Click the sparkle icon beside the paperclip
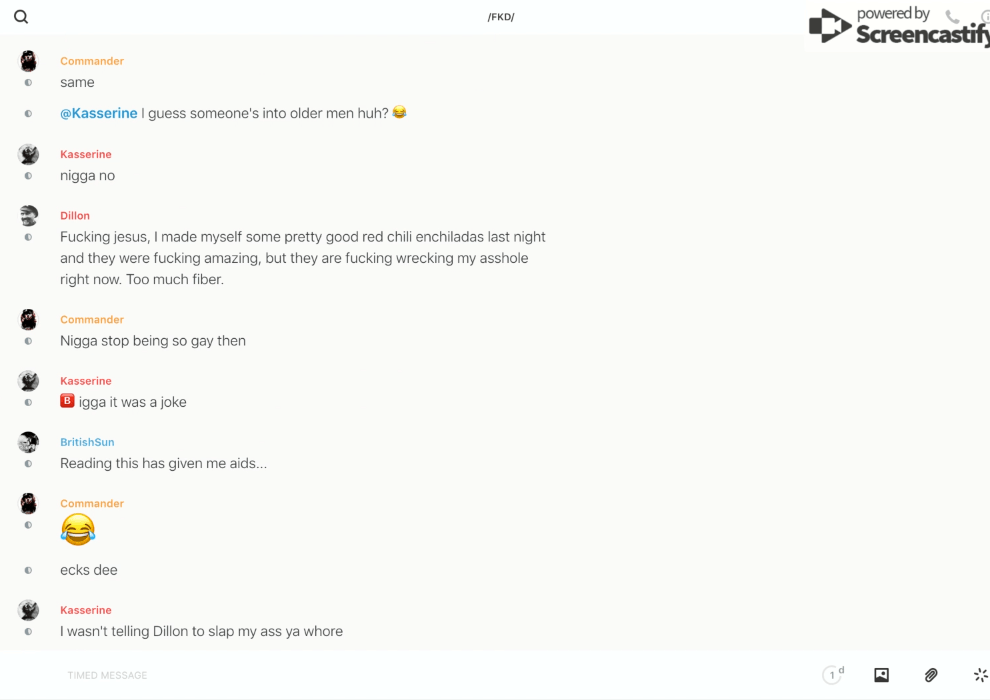 (980, 675)
